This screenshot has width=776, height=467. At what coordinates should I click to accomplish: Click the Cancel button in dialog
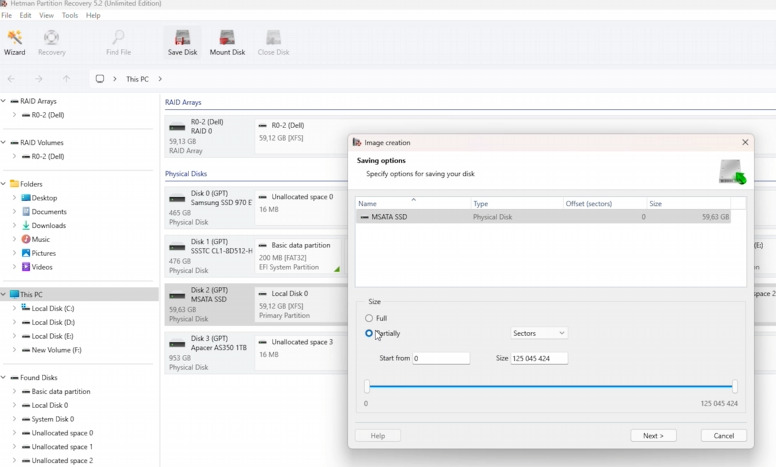[x=724, y=436]
